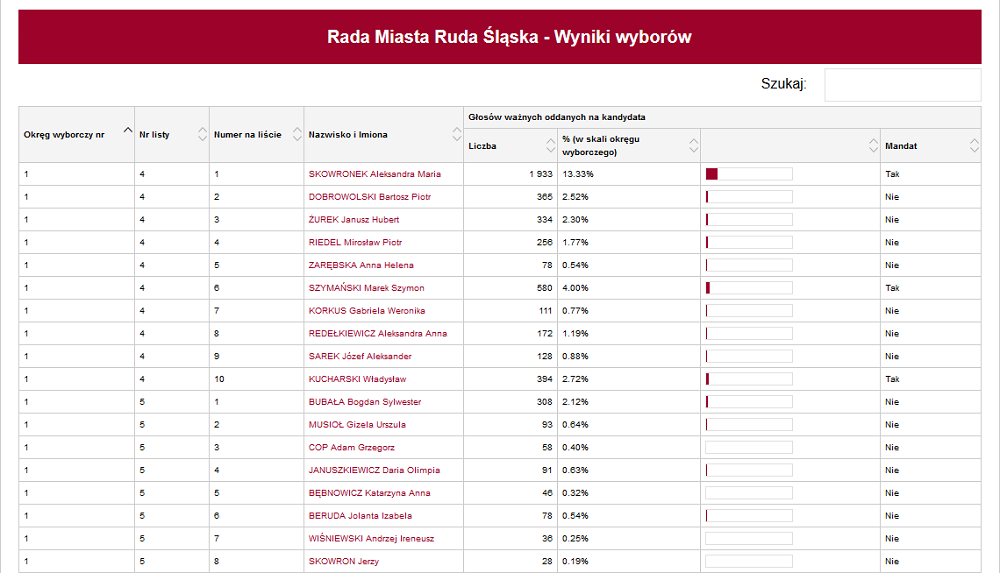This screenshot has height=573, width=1000.
Task: Sort by Okręg wyborczy nr column arrow
Action: (x=128, y=130)
